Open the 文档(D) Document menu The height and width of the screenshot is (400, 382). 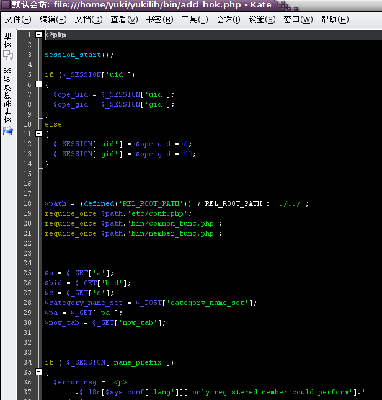(88, 20)
